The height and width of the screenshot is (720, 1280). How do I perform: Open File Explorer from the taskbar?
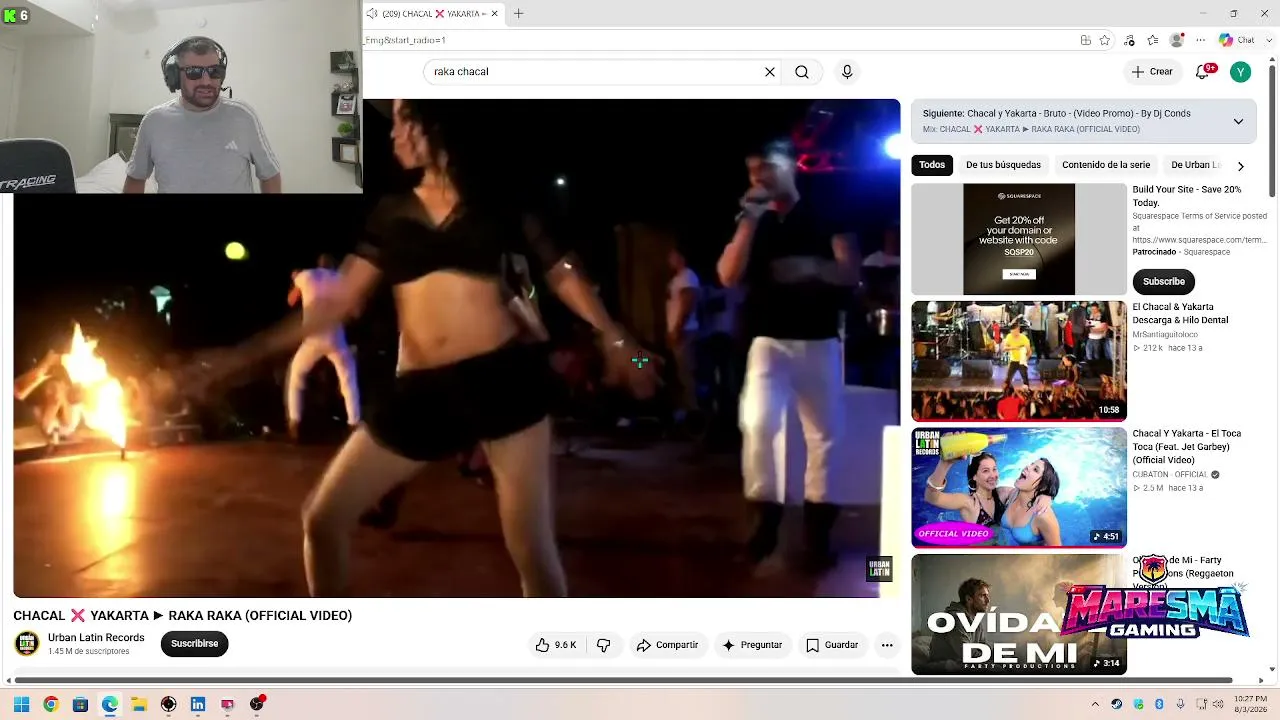point(139,704)
